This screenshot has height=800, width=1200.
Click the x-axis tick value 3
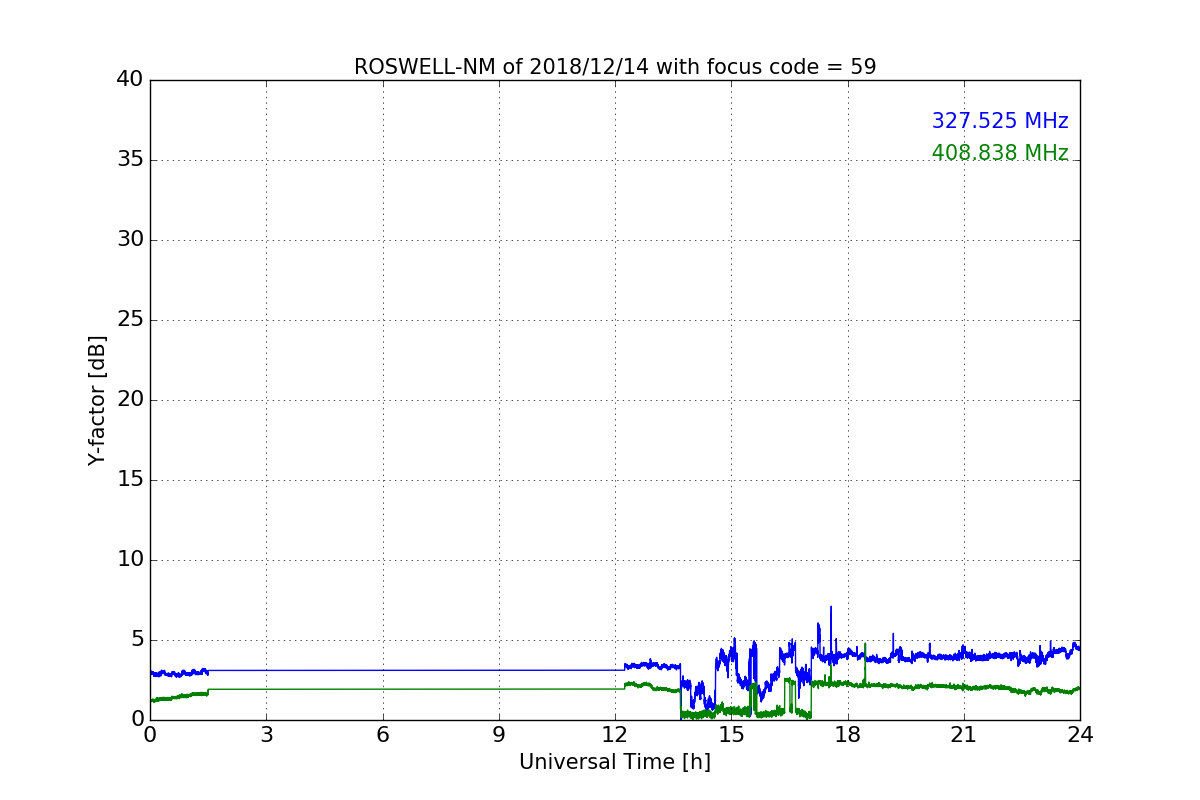click(266, 735)
